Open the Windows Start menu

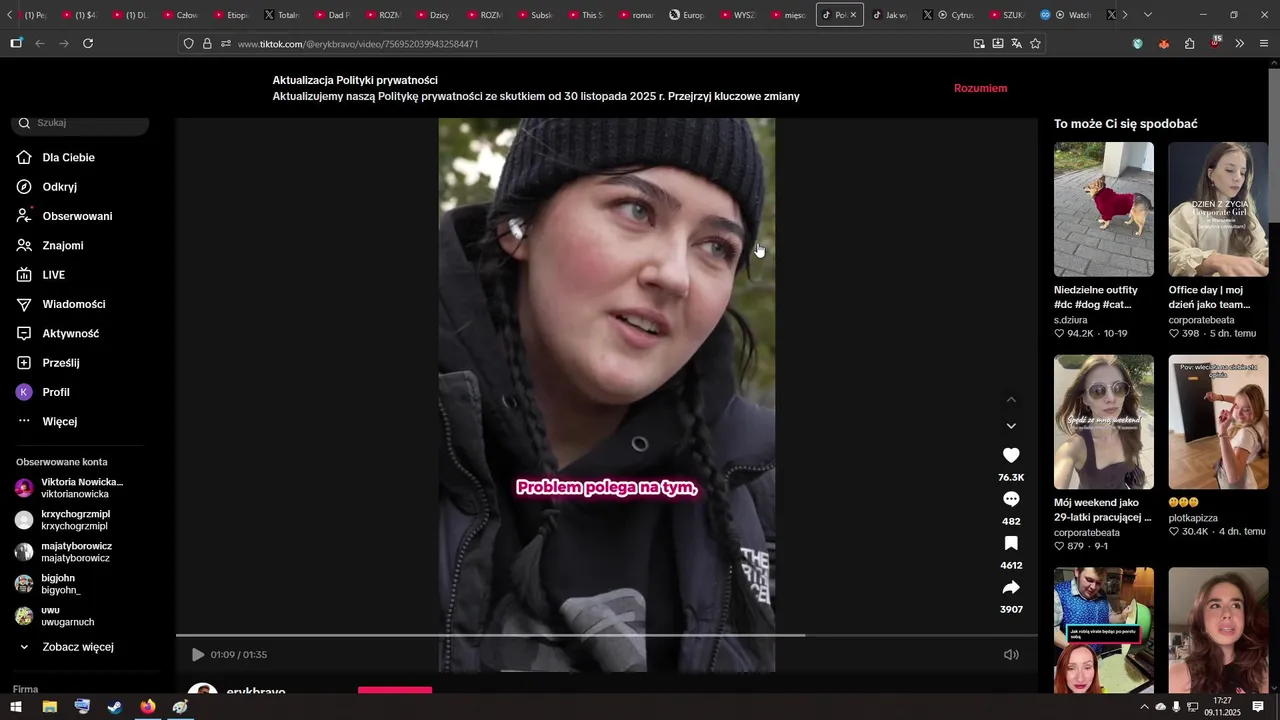click(16, 707)
